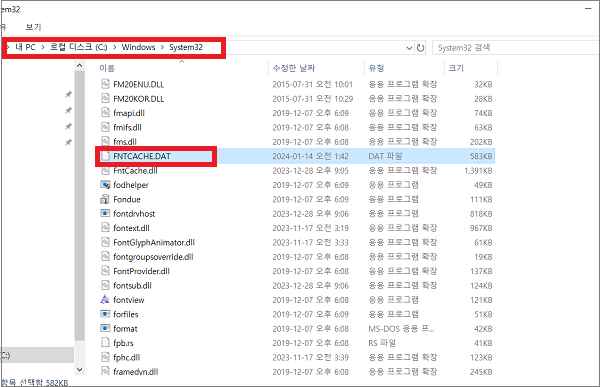Click the fontview application icon
Image resolution: width=600 pixels, height=387 pixels.
click(x=105, y=299)
